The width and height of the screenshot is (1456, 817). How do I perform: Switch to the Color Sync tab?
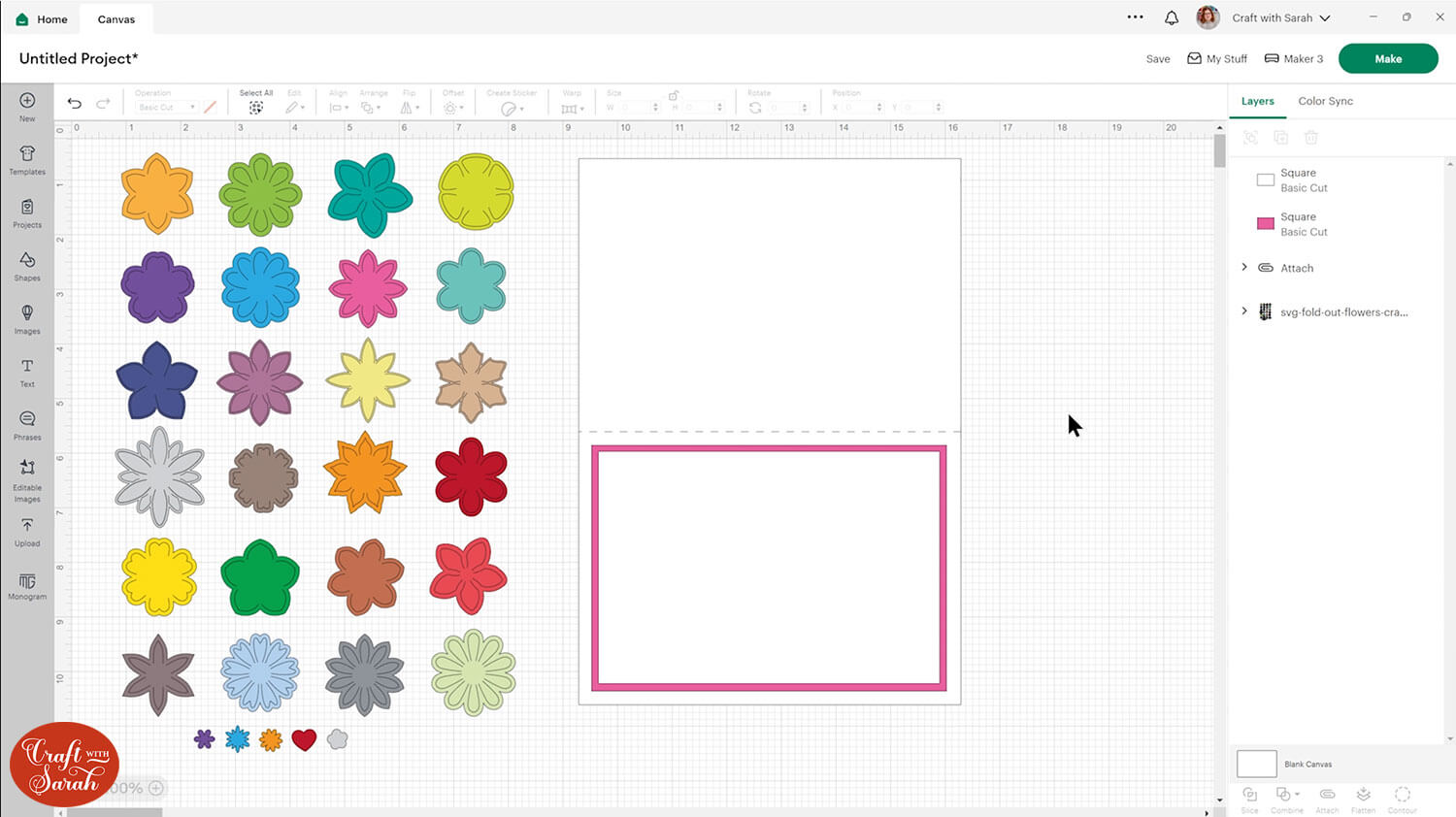[x=1325, y=101]
